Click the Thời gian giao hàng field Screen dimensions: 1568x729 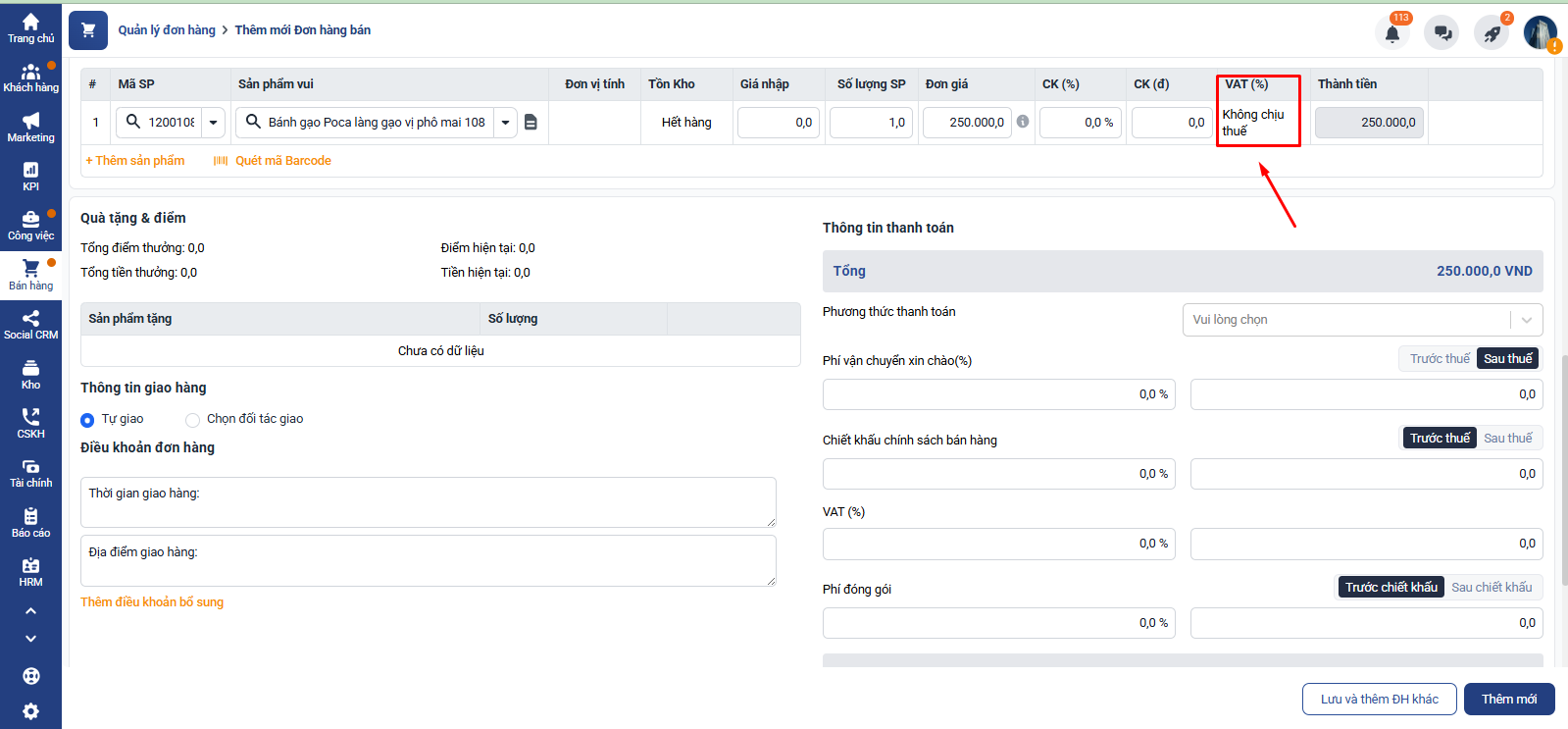(x=428, y=502)
